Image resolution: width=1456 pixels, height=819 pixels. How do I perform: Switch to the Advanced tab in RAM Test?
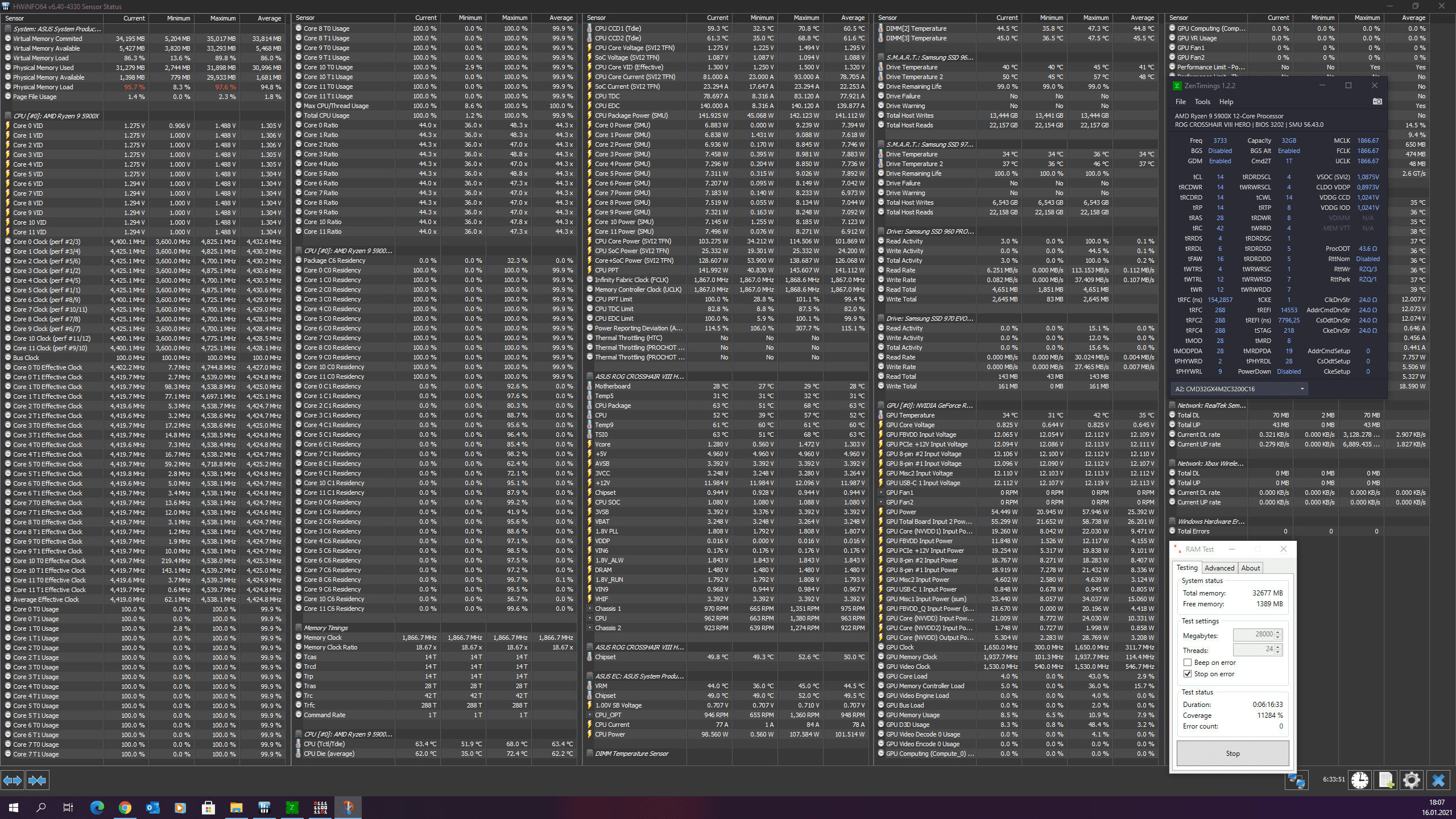(x=1219, y=568)
